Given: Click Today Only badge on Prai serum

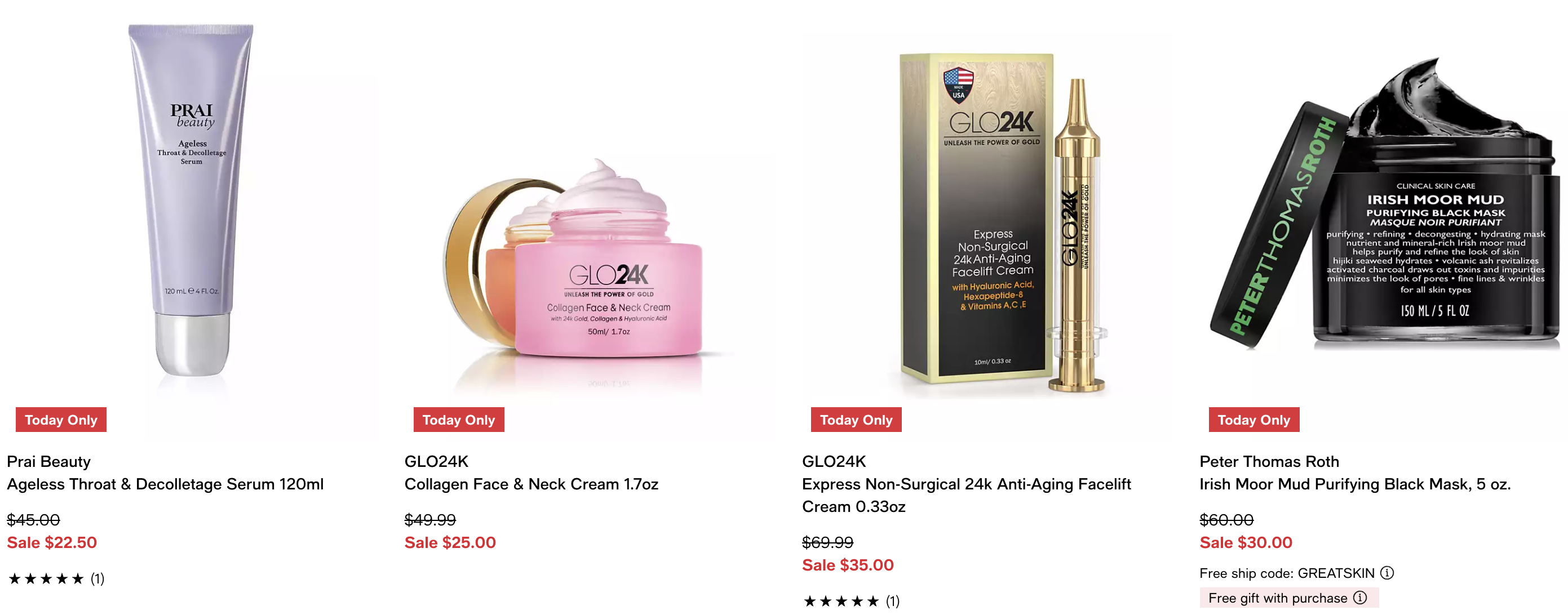Looking at the screenshot, I should coord(61,420).
